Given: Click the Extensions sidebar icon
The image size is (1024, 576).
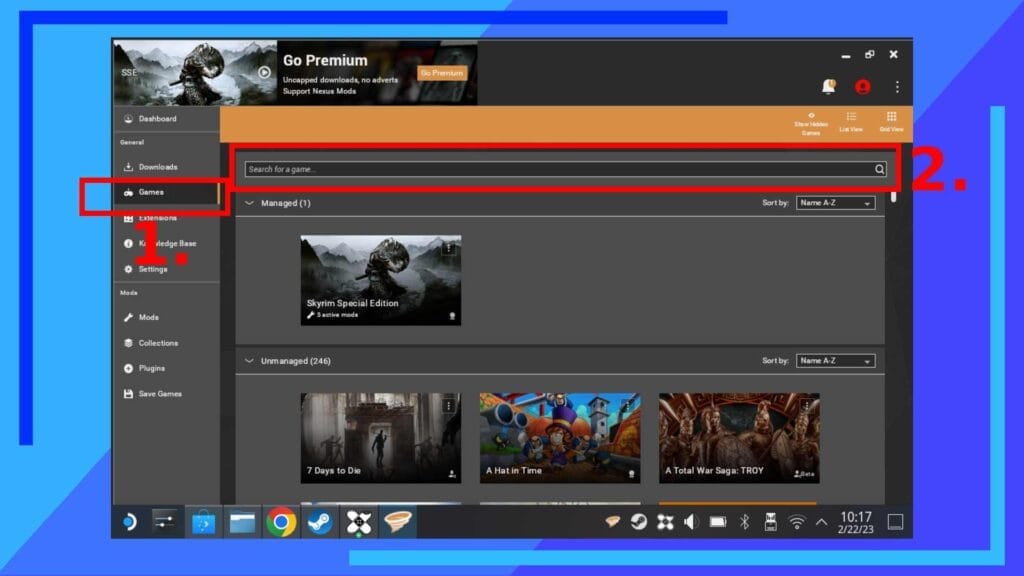Looking at the screenshot, I should point(128,218).
